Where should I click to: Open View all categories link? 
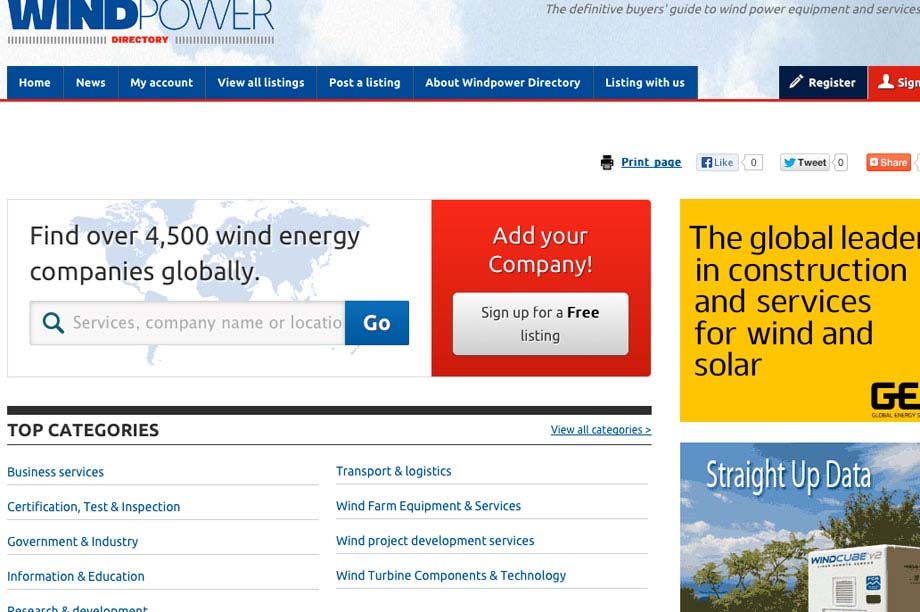point(601,430)
